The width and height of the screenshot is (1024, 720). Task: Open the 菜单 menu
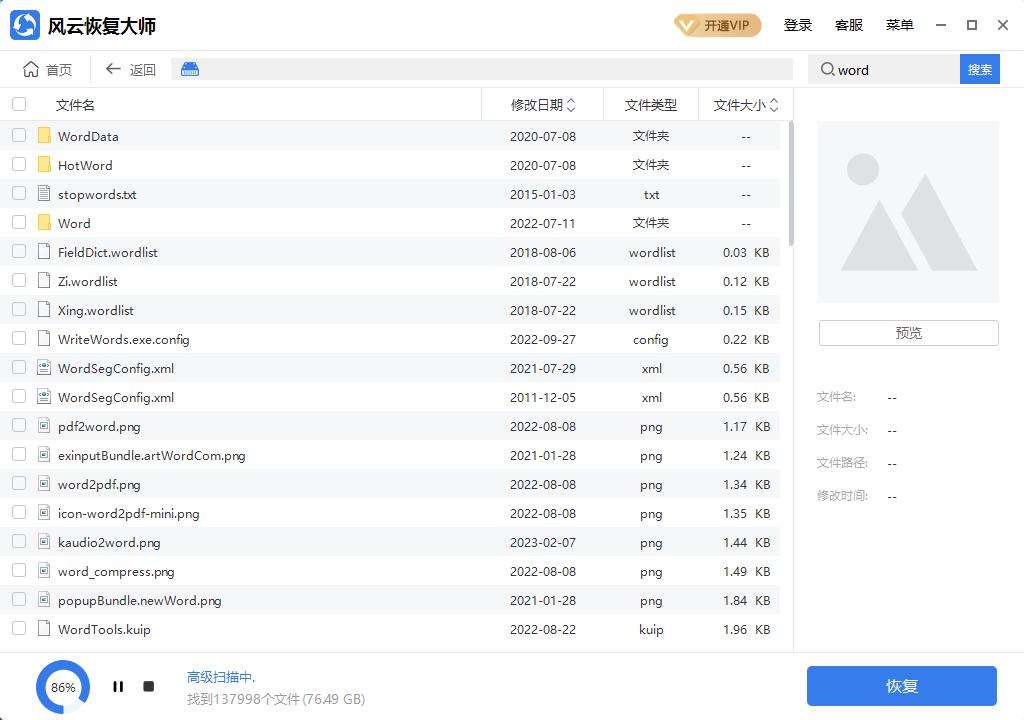(899, 25)
